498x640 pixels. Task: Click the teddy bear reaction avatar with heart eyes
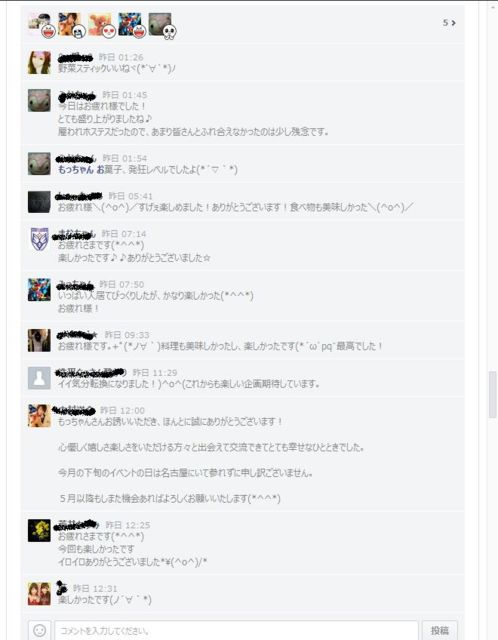pyautogui.click(x=102, y=25)
